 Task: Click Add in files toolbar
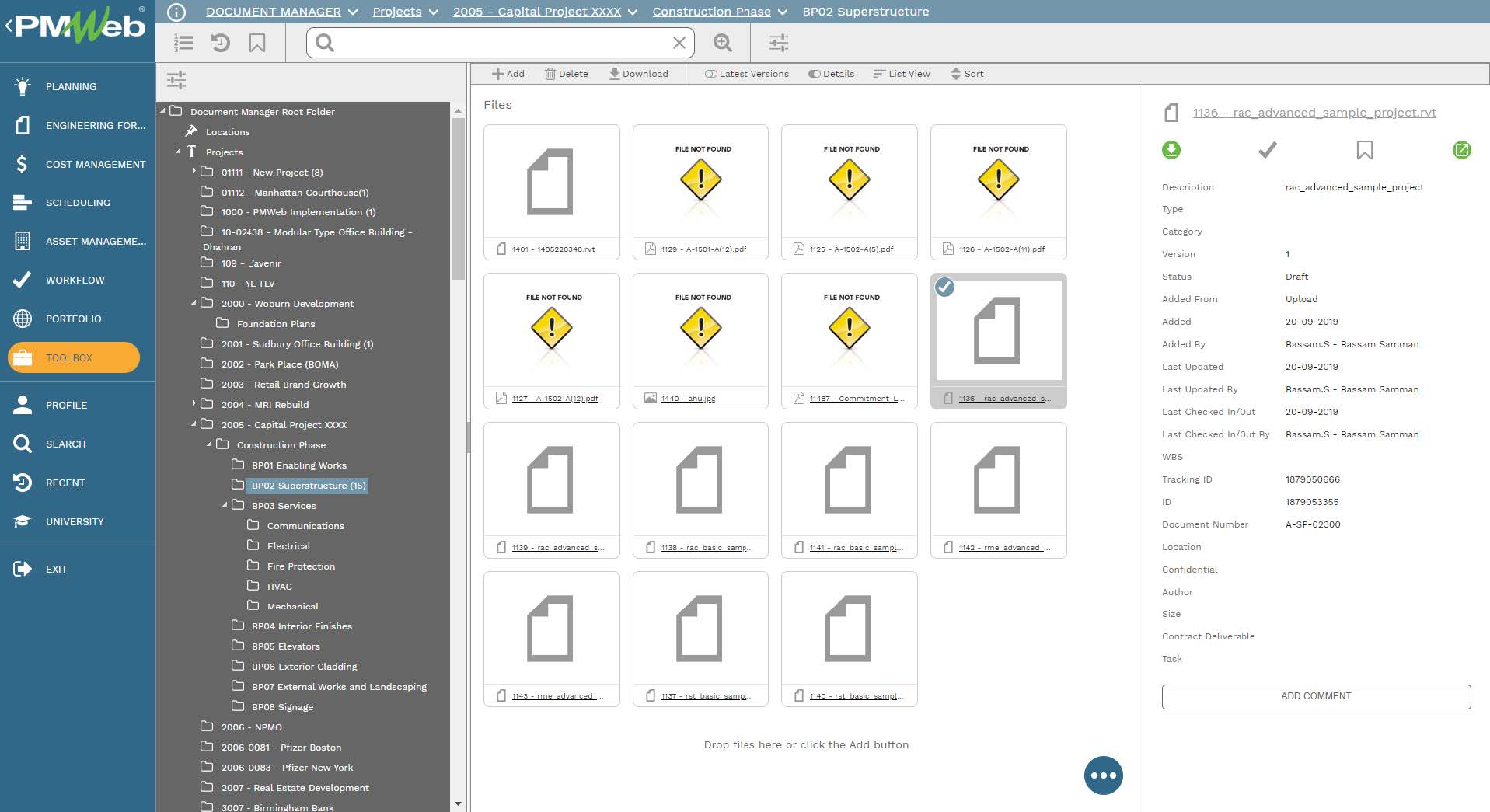[x=508, y=74]
